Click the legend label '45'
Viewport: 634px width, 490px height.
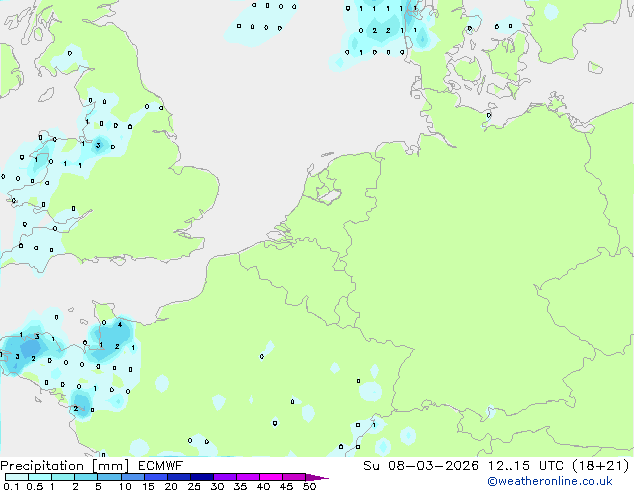[287, 486]
